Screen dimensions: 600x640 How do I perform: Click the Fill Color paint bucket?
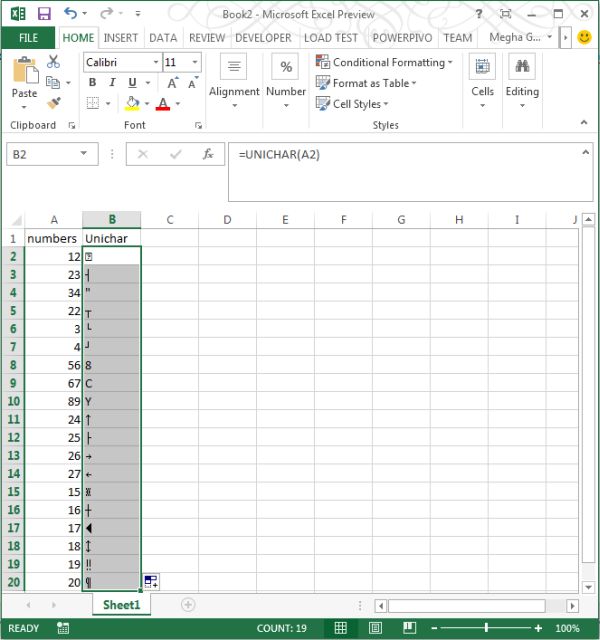coord(132,103)
